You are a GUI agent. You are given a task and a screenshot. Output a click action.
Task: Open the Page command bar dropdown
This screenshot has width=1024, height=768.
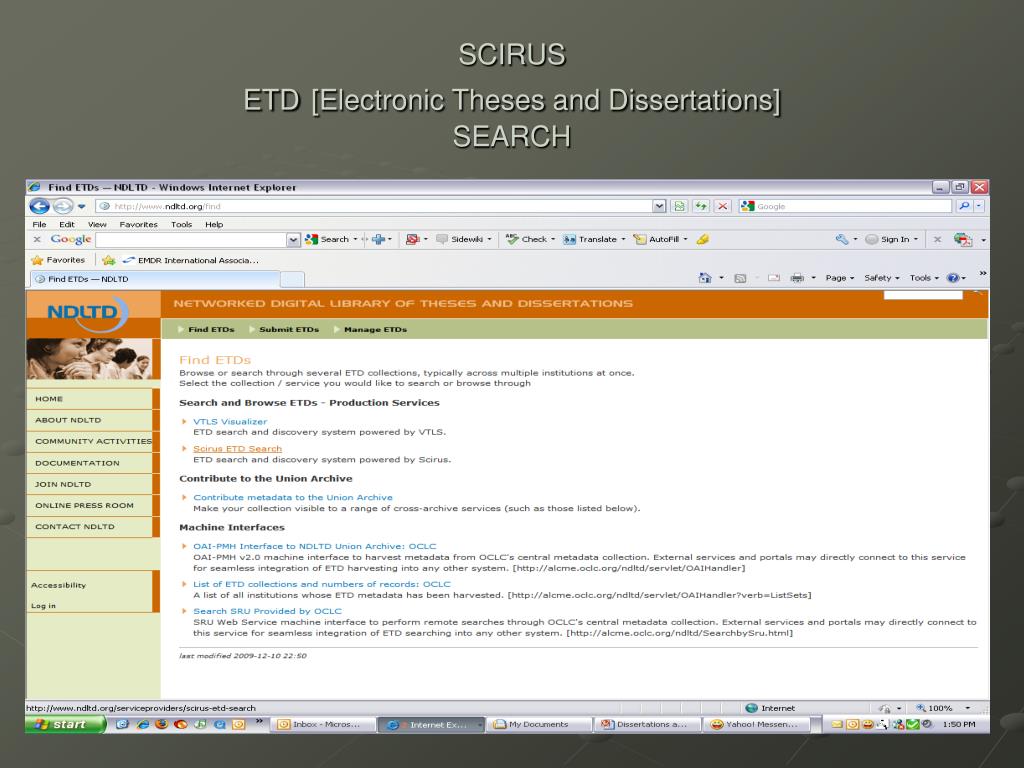[840, 278]
